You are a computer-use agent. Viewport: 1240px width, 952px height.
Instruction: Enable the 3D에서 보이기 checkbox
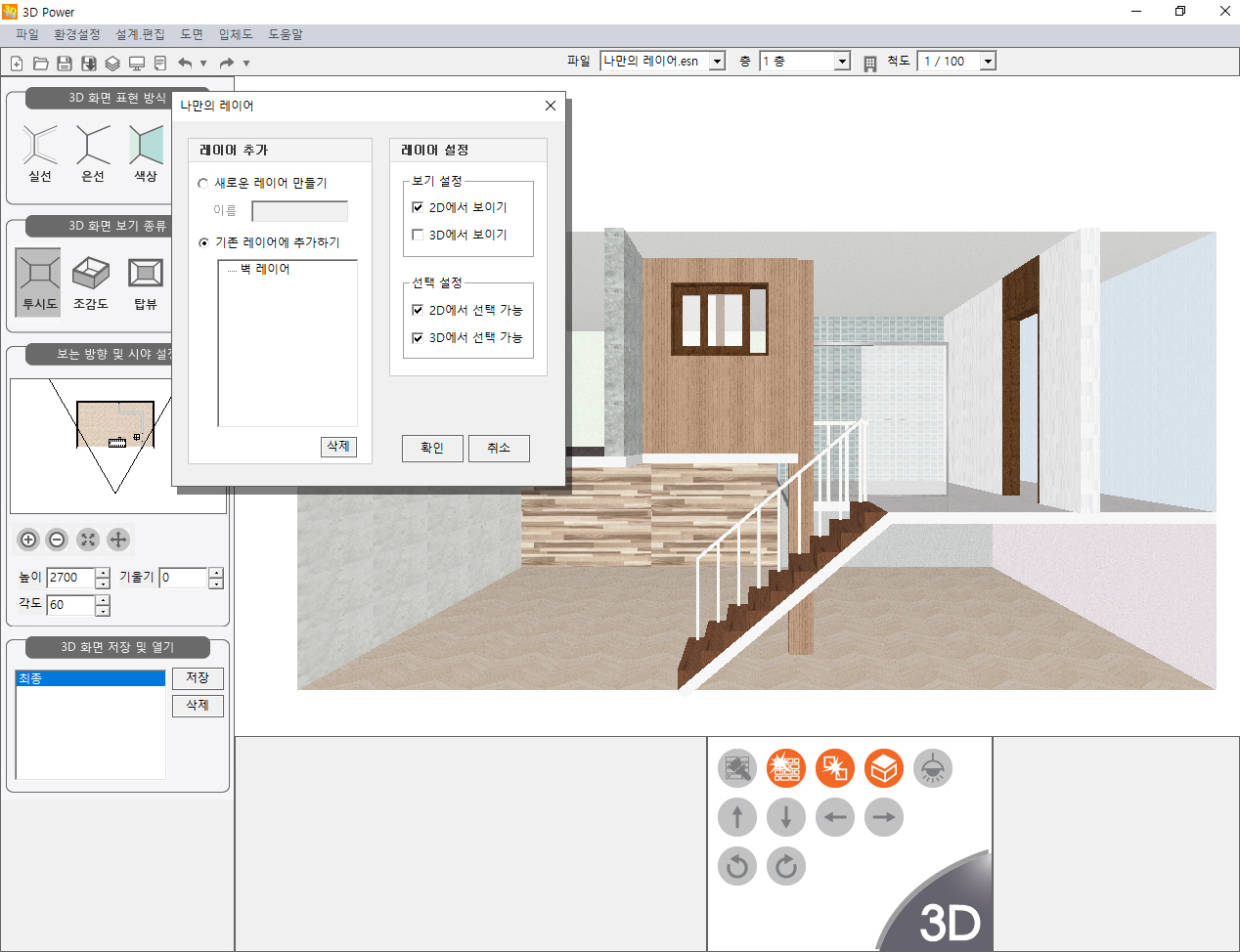[x=418, y=235]
